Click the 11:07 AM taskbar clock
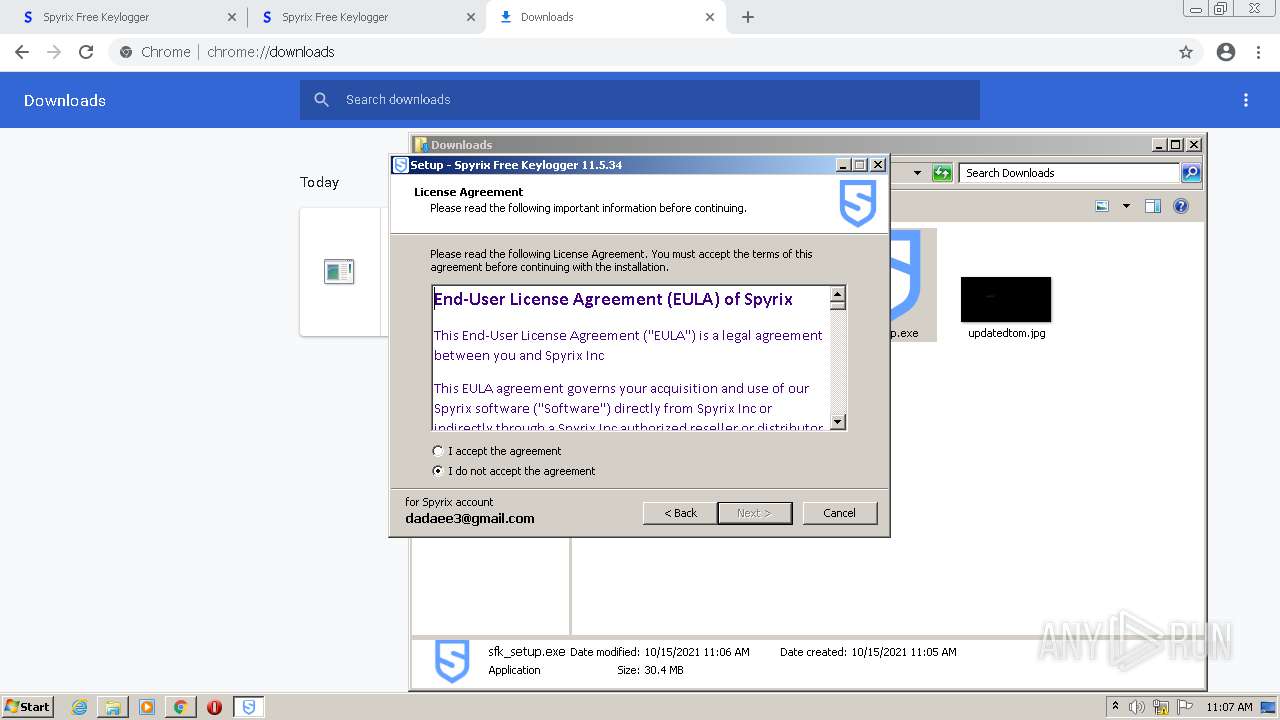1280x720 pixels. (1229, 707)
